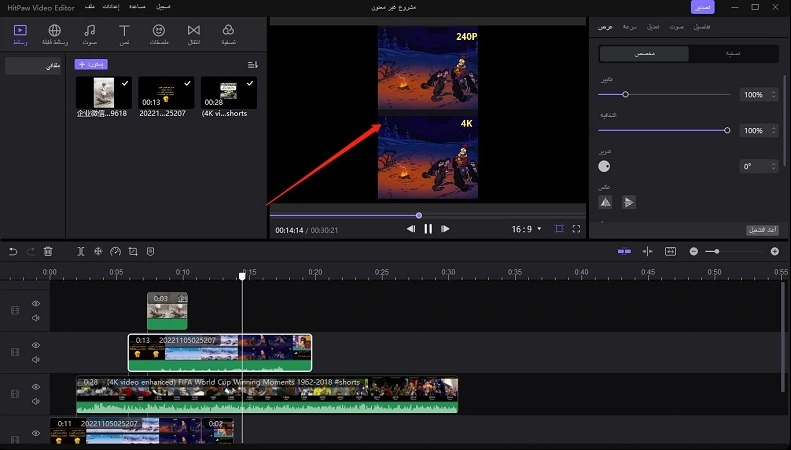Image resolution: width=791 pixels, height=450 pixels.
Task: Click the redo arrow in timeline toolbar
Action: (30, 251)
